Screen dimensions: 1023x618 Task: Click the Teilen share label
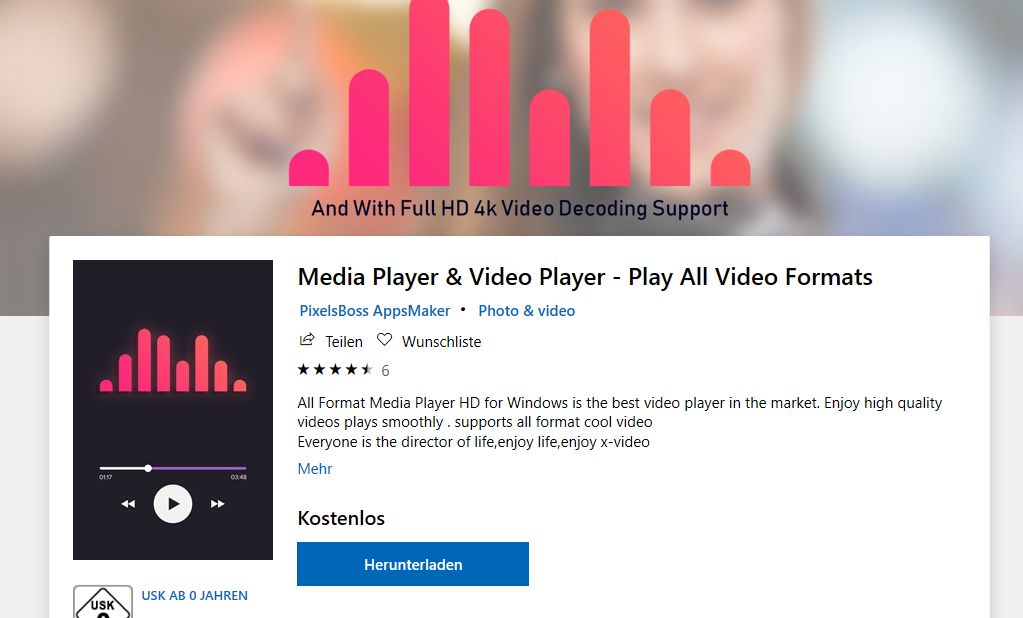click(x=344, y=341)
